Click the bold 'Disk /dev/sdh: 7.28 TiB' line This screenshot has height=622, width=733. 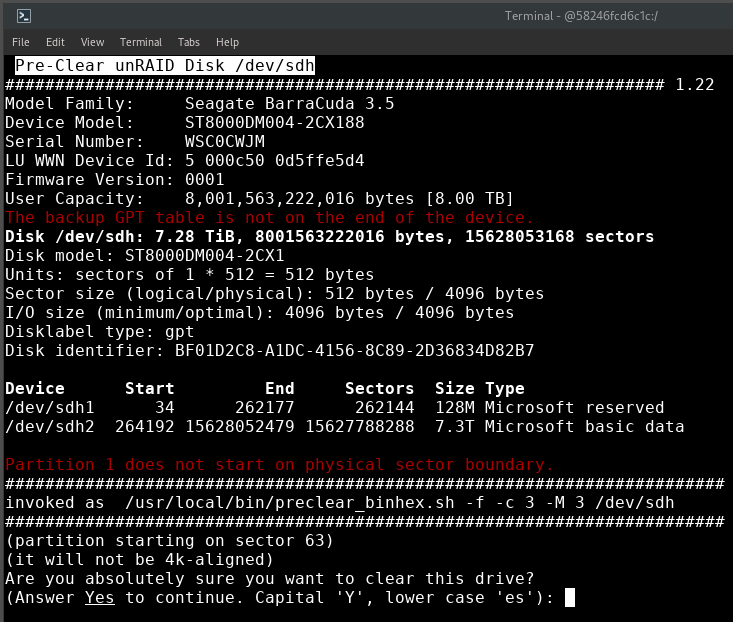coord(330,236)
